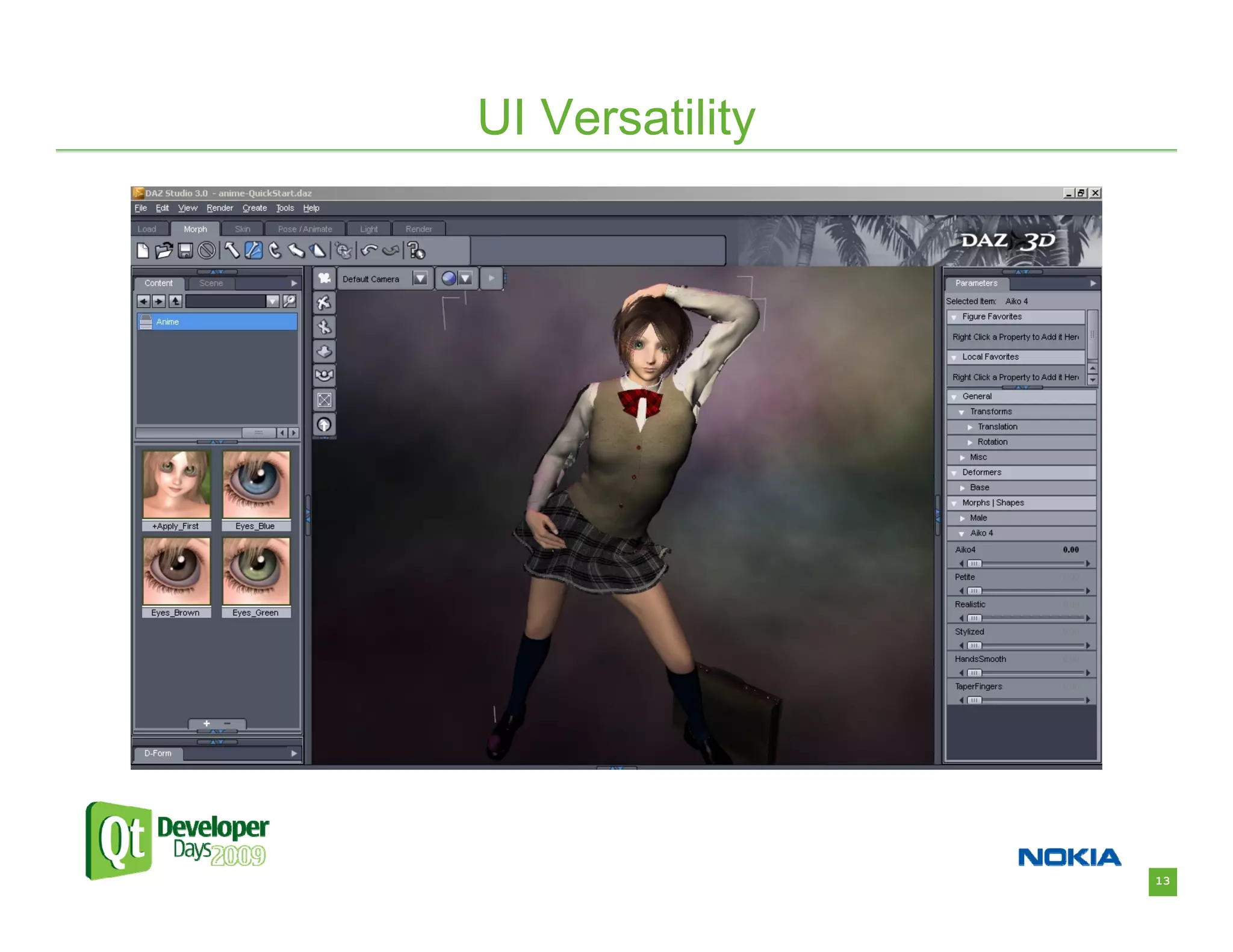
Task: Click the camera icon beside Default Camera
Action: [x=325, y=278]
